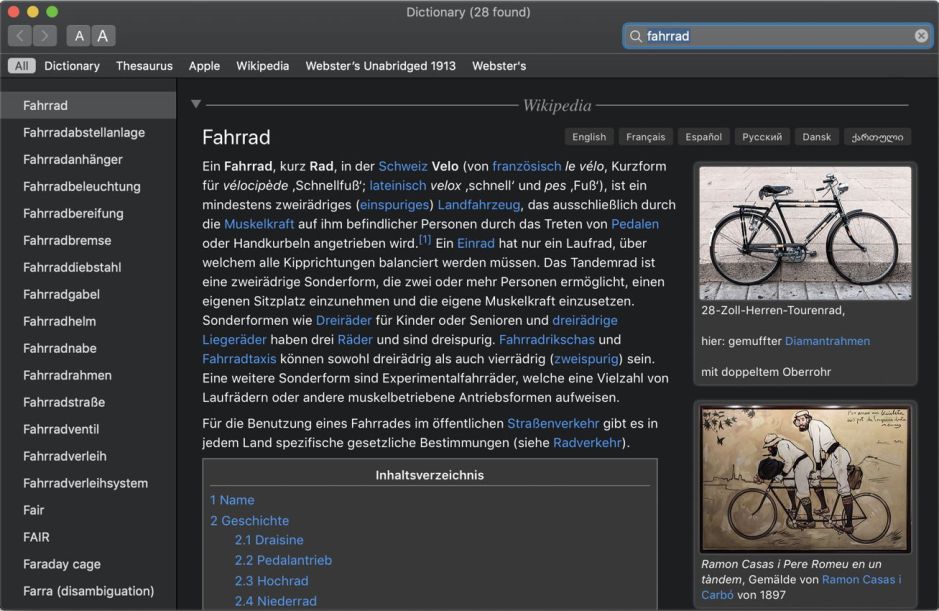The height and width of the screenshot is (611, 939).
Task: Switch to the Thesaurus tab
Action: pos(143,66)
